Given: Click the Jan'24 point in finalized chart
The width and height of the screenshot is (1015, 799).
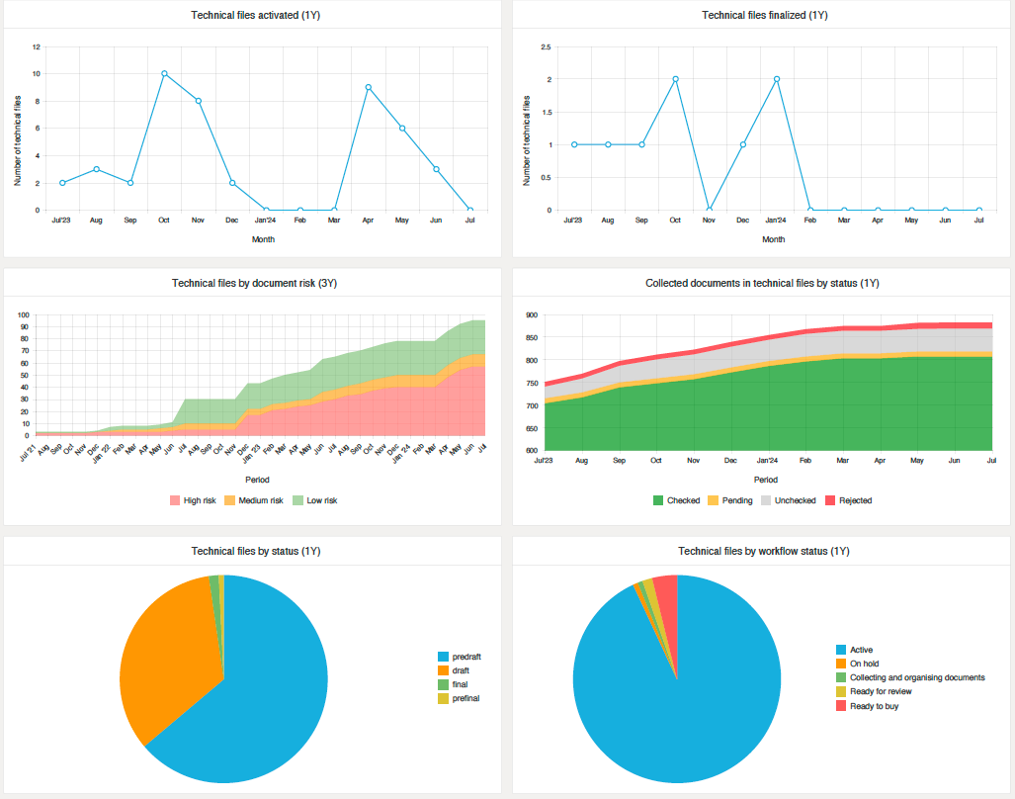Looking at the screenshot, I should click(x=776, y=79).
